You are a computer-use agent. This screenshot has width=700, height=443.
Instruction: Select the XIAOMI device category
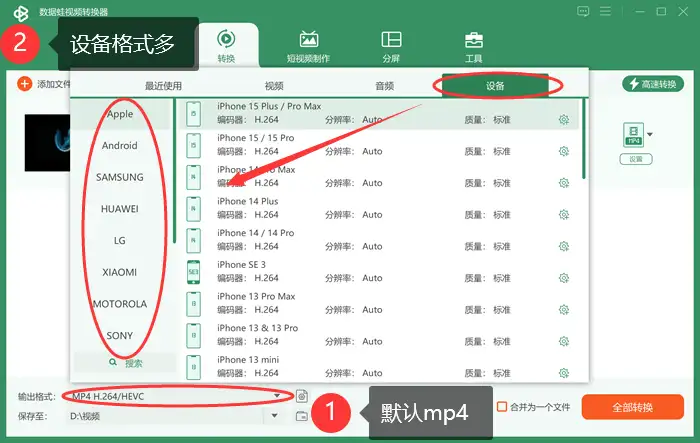click(120, 272)
